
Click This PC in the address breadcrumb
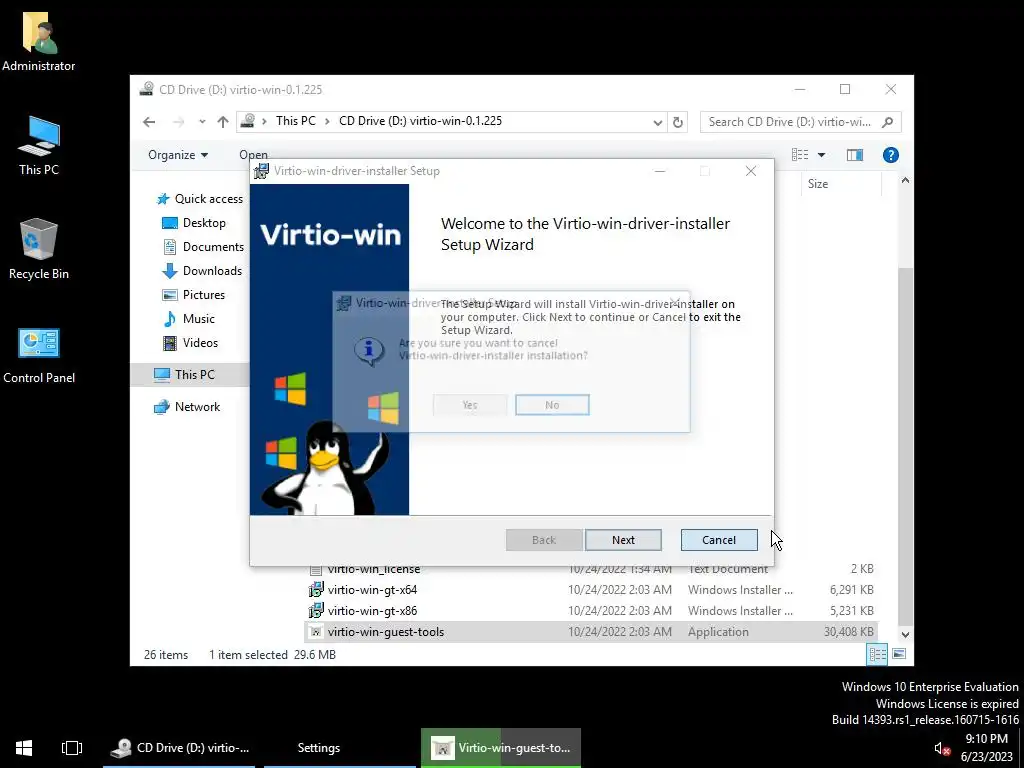(295, 121)
